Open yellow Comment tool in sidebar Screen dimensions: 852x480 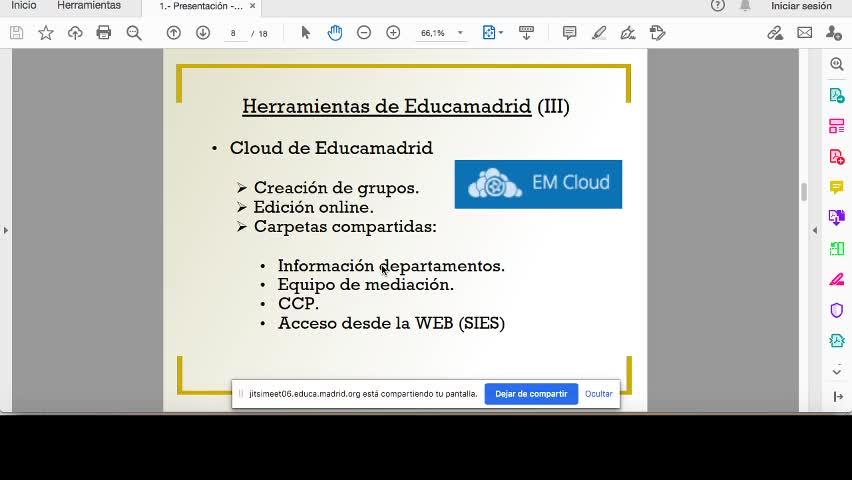837,188
